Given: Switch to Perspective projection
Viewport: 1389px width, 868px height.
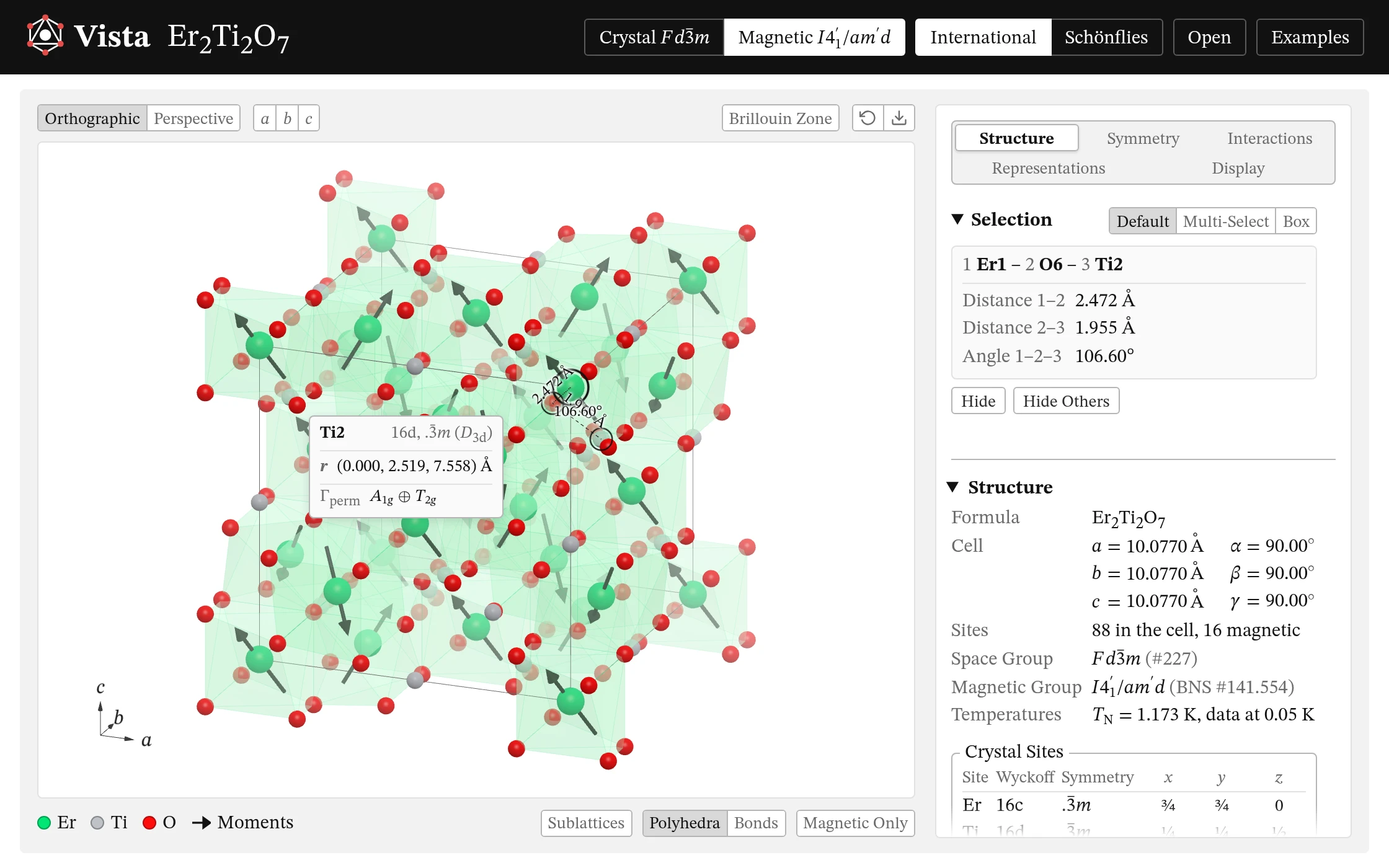Looking at the screenshot, I should (x=193, y=118).
